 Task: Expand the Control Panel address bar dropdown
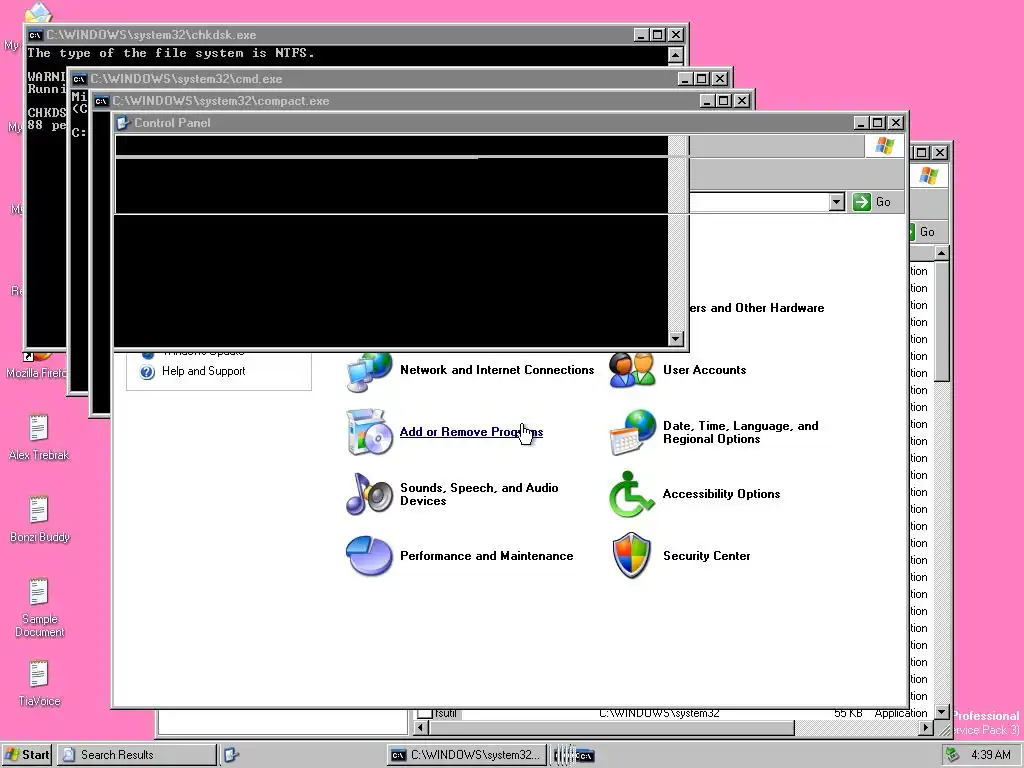pos(837,202)
